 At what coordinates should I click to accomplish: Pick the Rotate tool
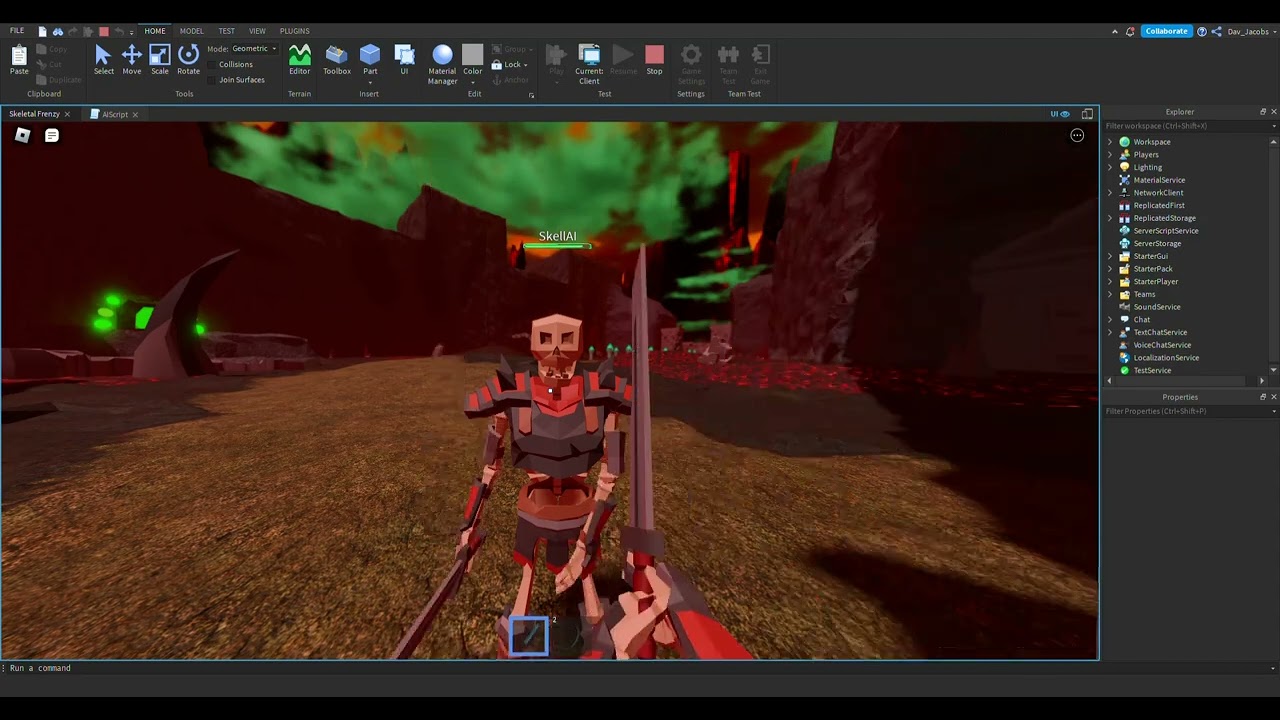188,59
